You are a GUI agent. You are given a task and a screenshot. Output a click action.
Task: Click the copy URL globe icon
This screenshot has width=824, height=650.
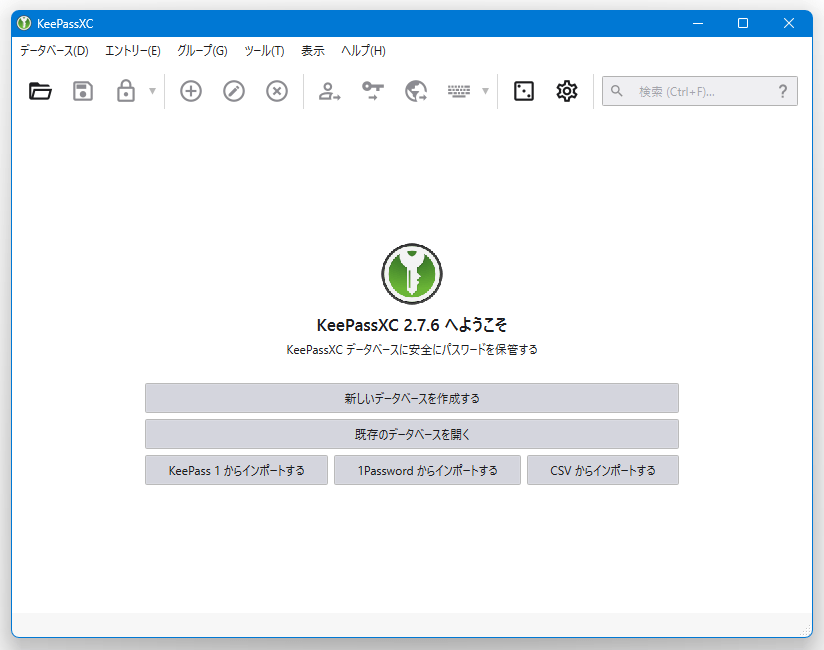pos(416,91)
